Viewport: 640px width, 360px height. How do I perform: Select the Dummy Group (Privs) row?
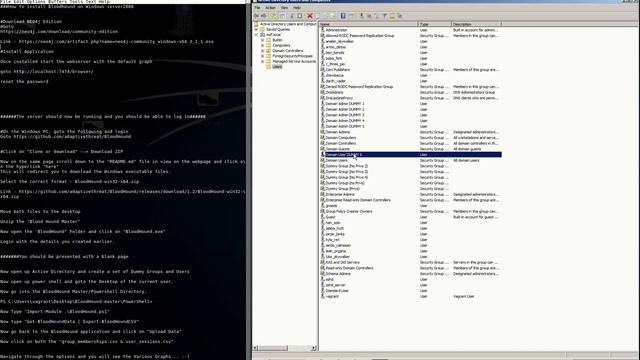(410, 189)
